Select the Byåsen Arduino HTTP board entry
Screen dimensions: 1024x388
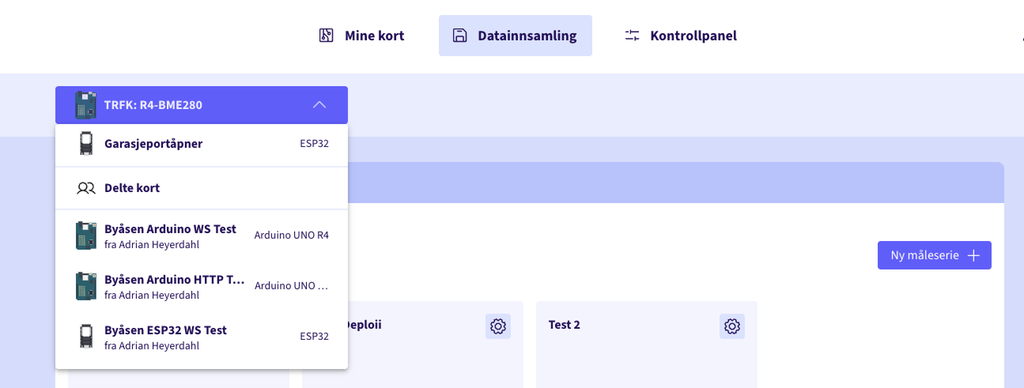click(x=201, y=286)
